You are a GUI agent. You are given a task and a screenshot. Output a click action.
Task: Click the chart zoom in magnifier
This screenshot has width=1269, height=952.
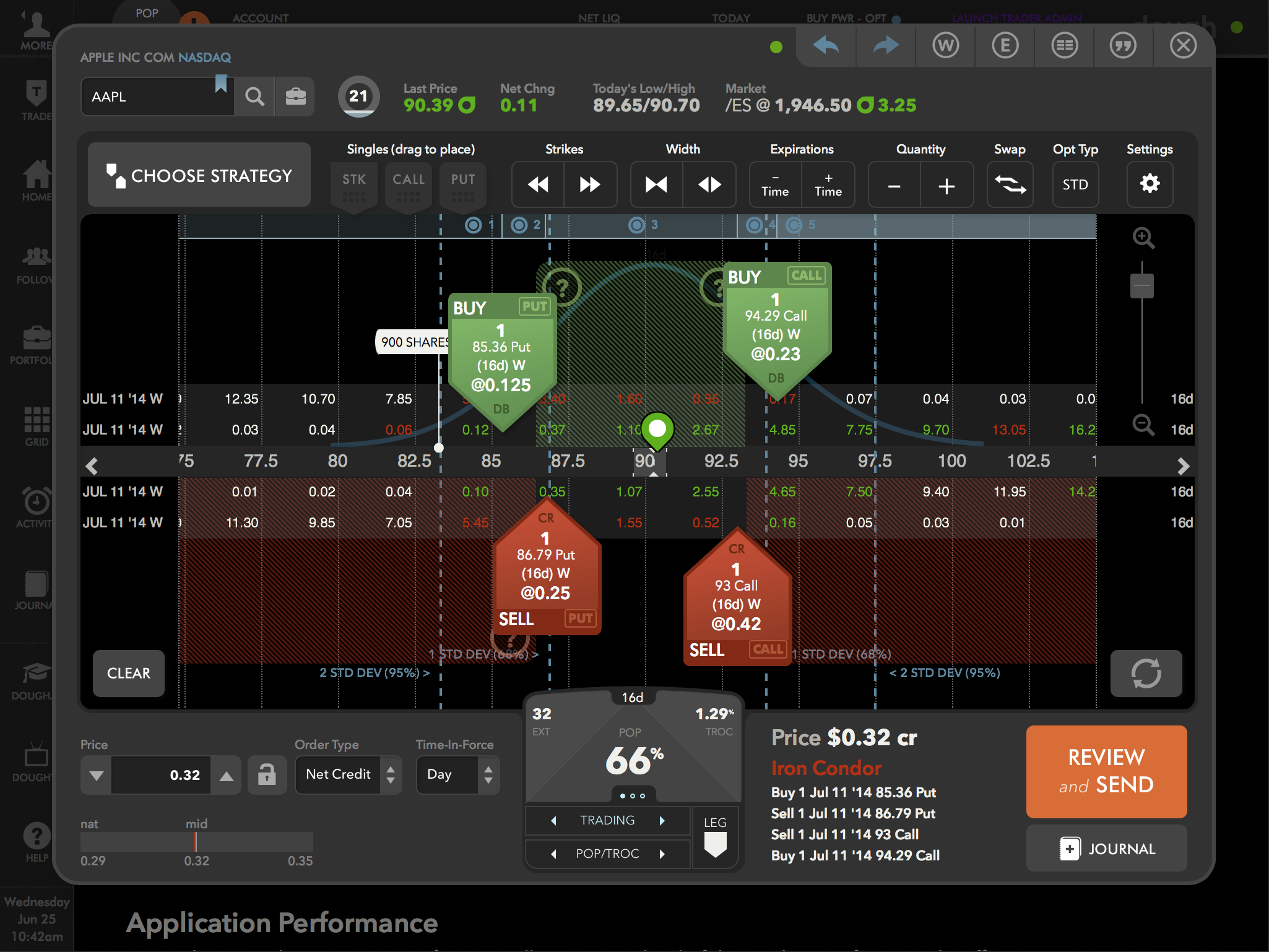click(x=1143, y=238)
